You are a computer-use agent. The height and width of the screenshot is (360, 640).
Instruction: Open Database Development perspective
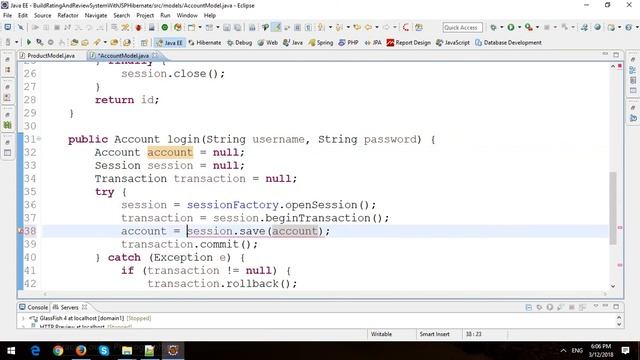(508, 42)
